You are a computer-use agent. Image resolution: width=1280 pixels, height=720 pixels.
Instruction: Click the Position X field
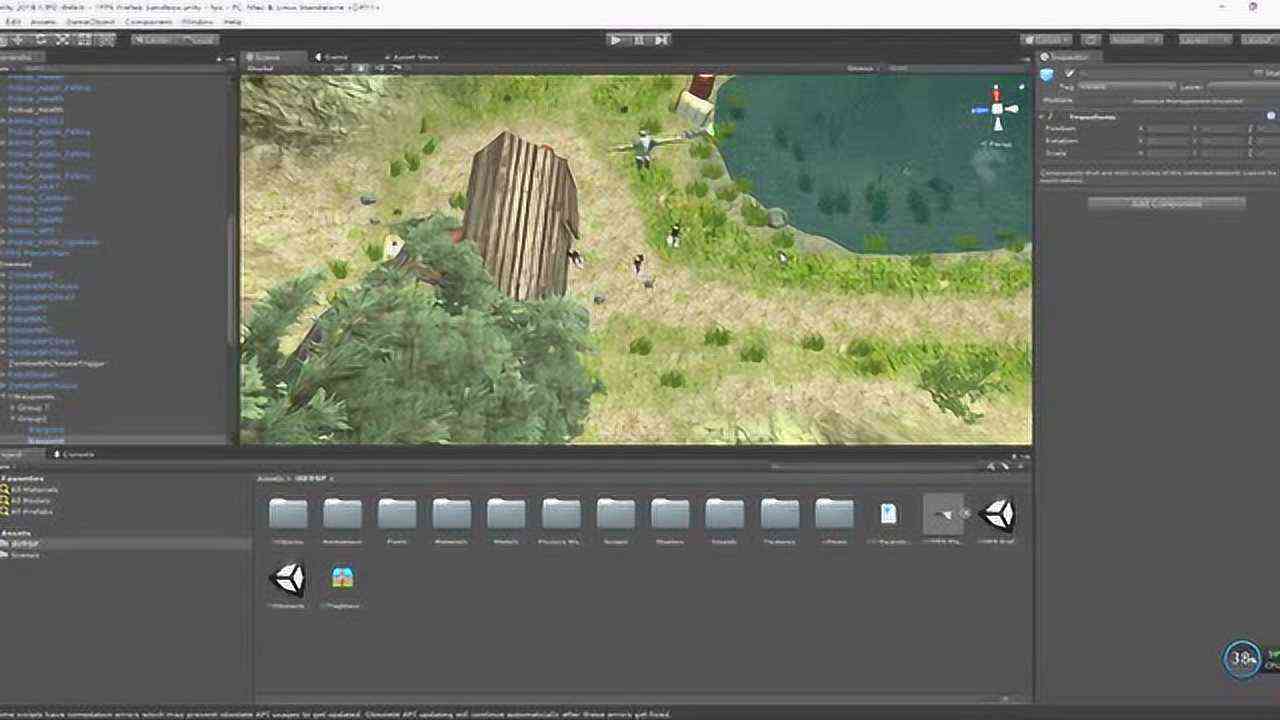1168,128
